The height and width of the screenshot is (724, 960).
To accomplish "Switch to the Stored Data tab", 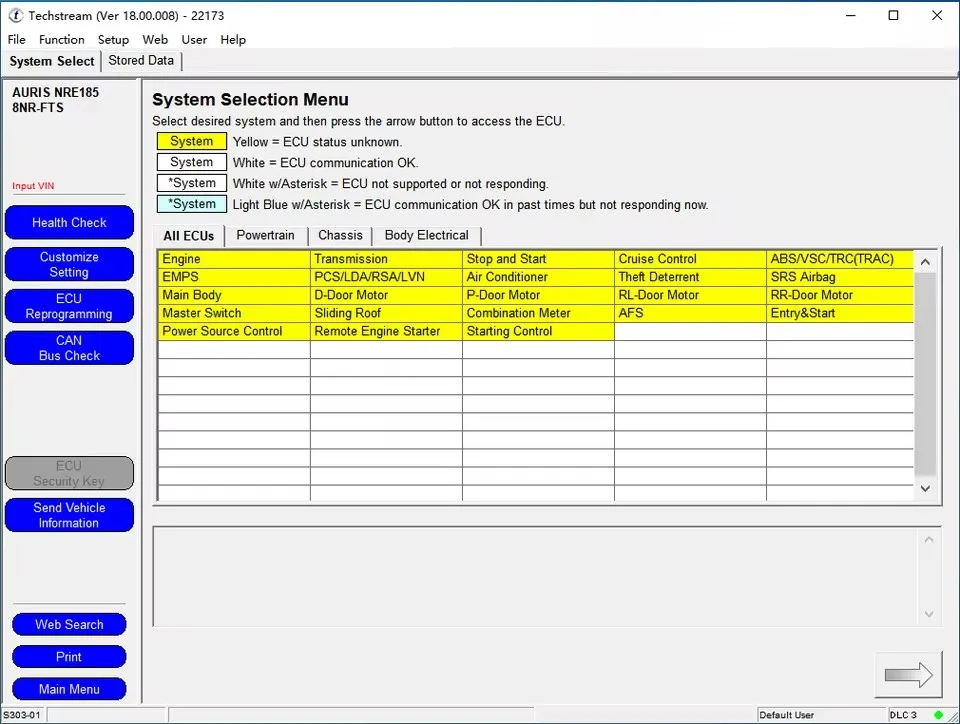I will tap(141, 61).
